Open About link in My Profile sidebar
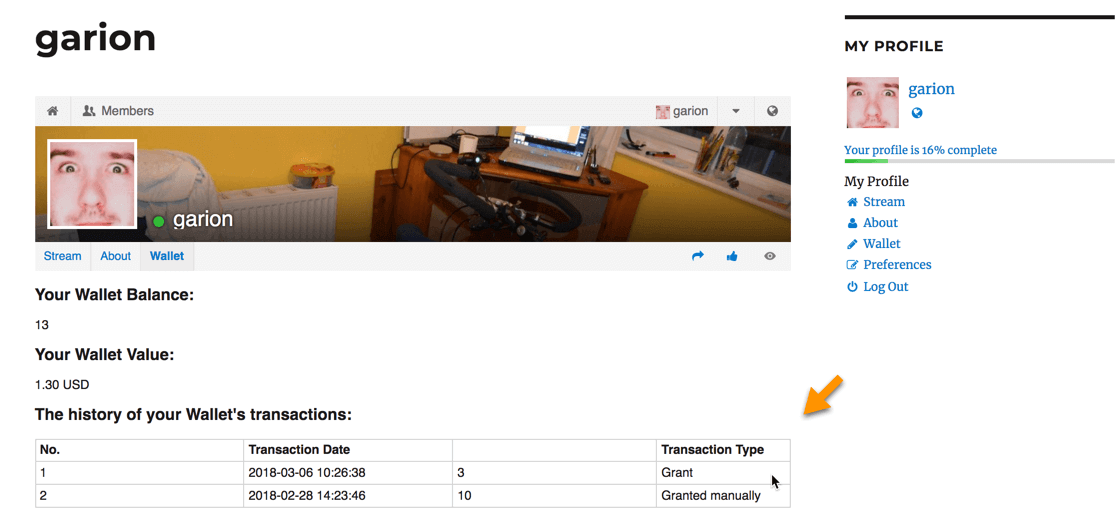1119x526 pixels. [x=880, y=223]
